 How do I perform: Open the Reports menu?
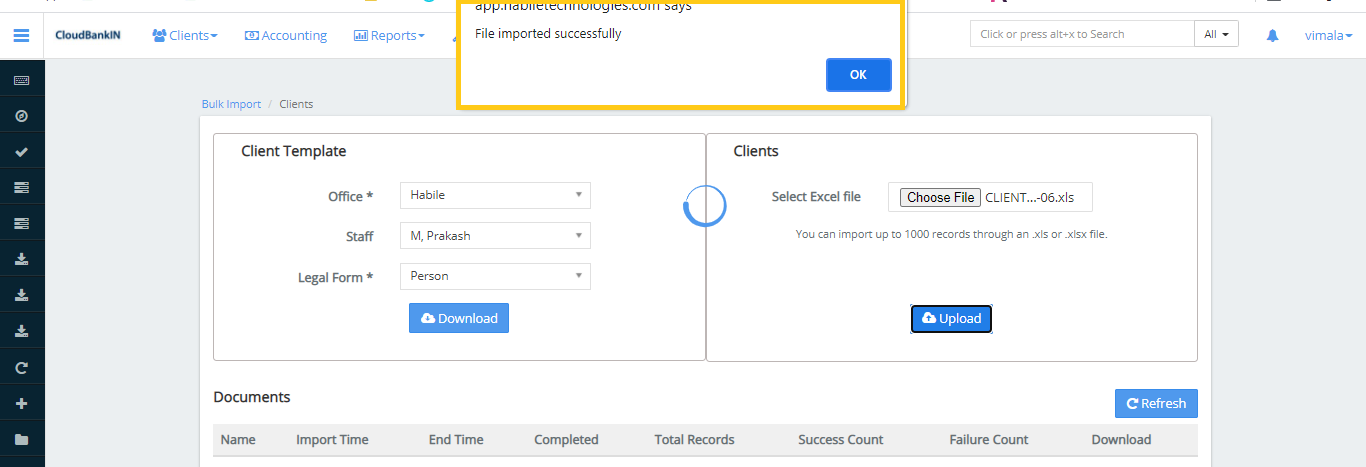[x=389, y=35]
